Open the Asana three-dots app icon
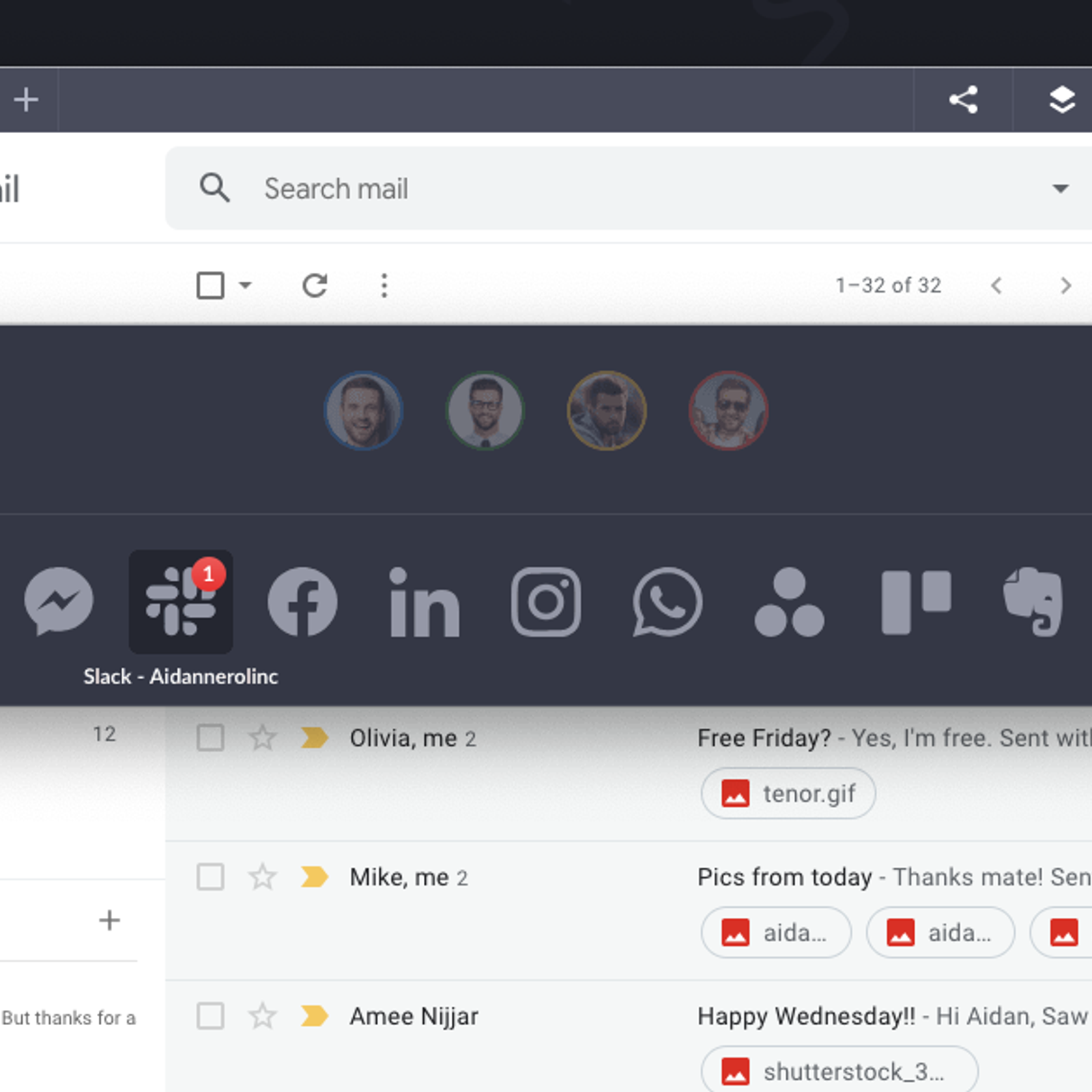1092x1092 pixels. 790,601
